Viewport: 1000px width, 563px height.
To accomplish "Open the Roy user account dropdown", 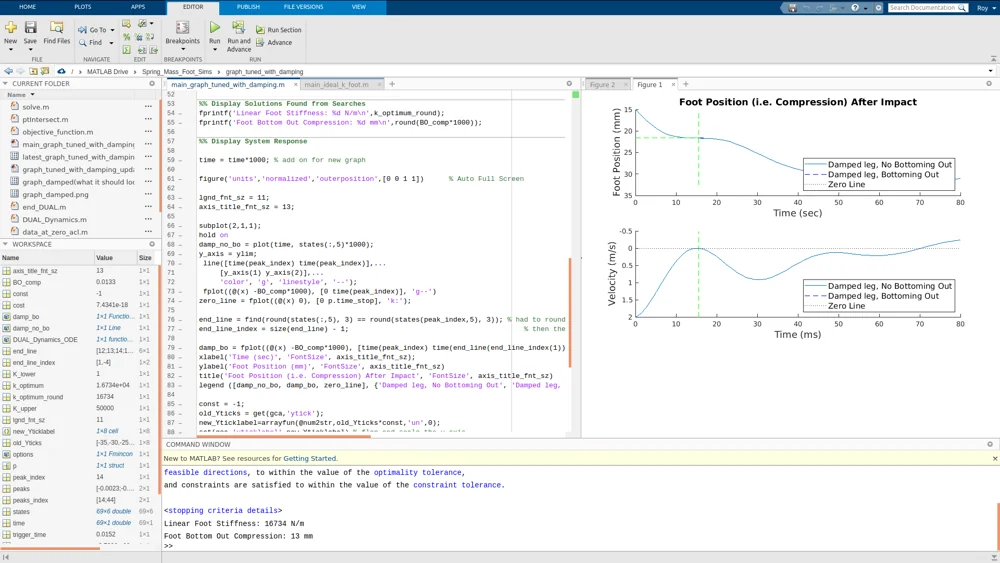I will click(x=985, y=8).
